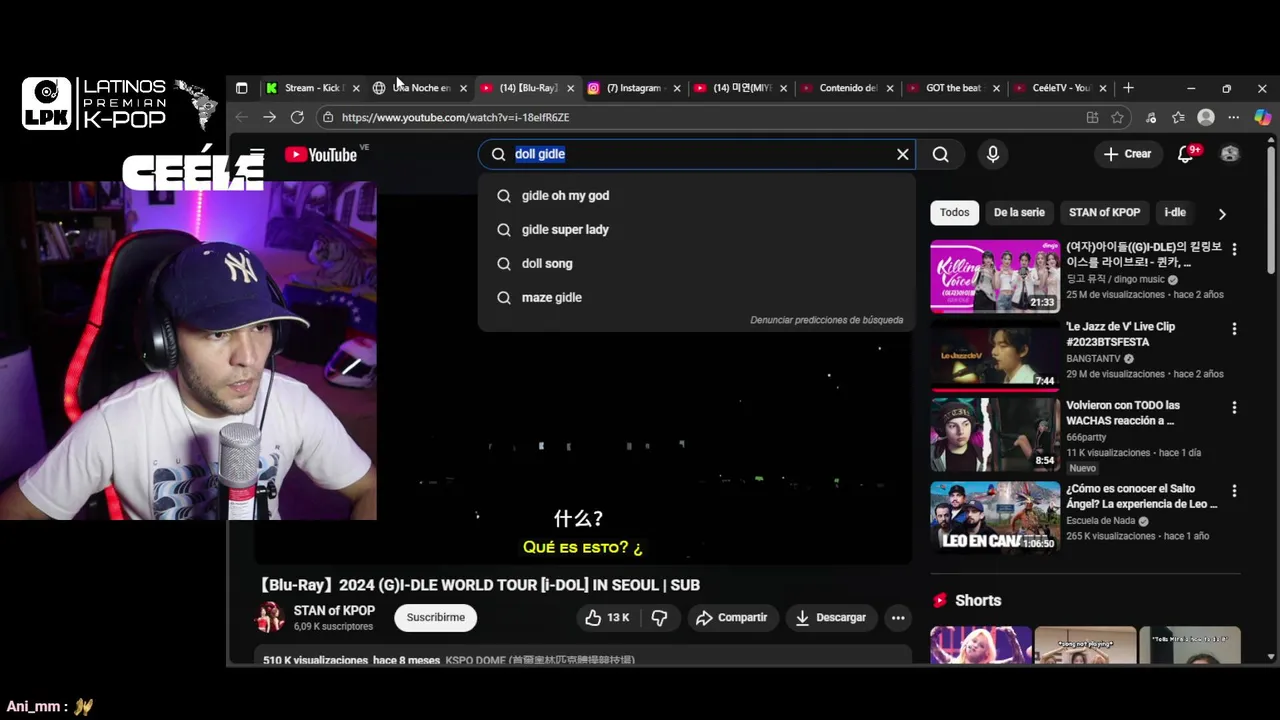Select suggestion 'gidle super lady'
The width and height of the screenshot is (1280, 720).
coord(696,230)
